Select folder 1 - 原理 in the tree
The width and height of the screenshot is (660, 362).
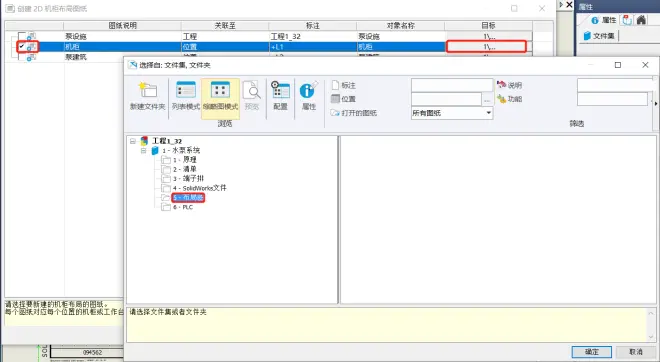tap(185, 160)
